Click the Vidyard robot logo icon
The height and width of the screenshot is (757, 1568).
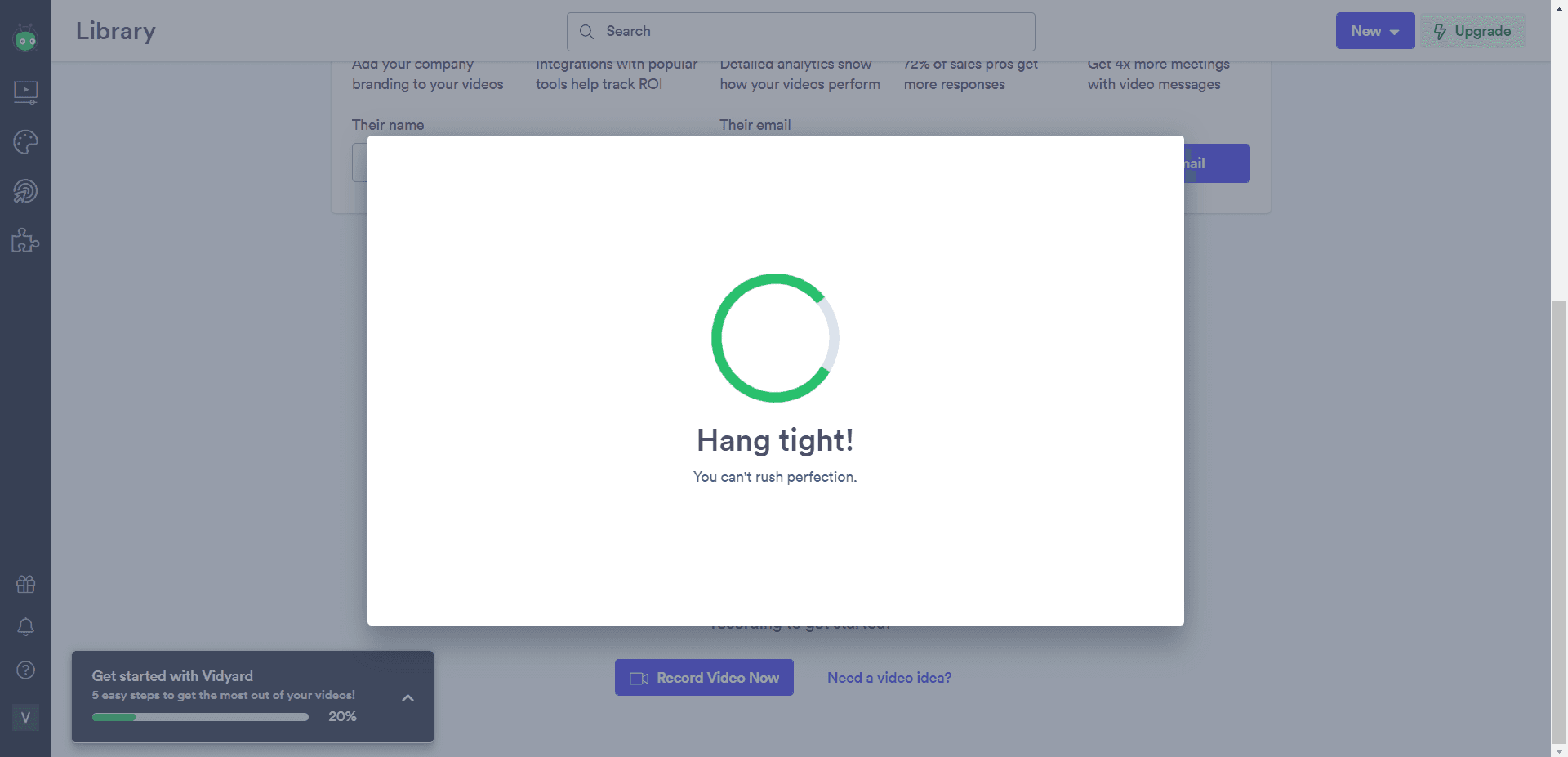[x=25, y=38]
